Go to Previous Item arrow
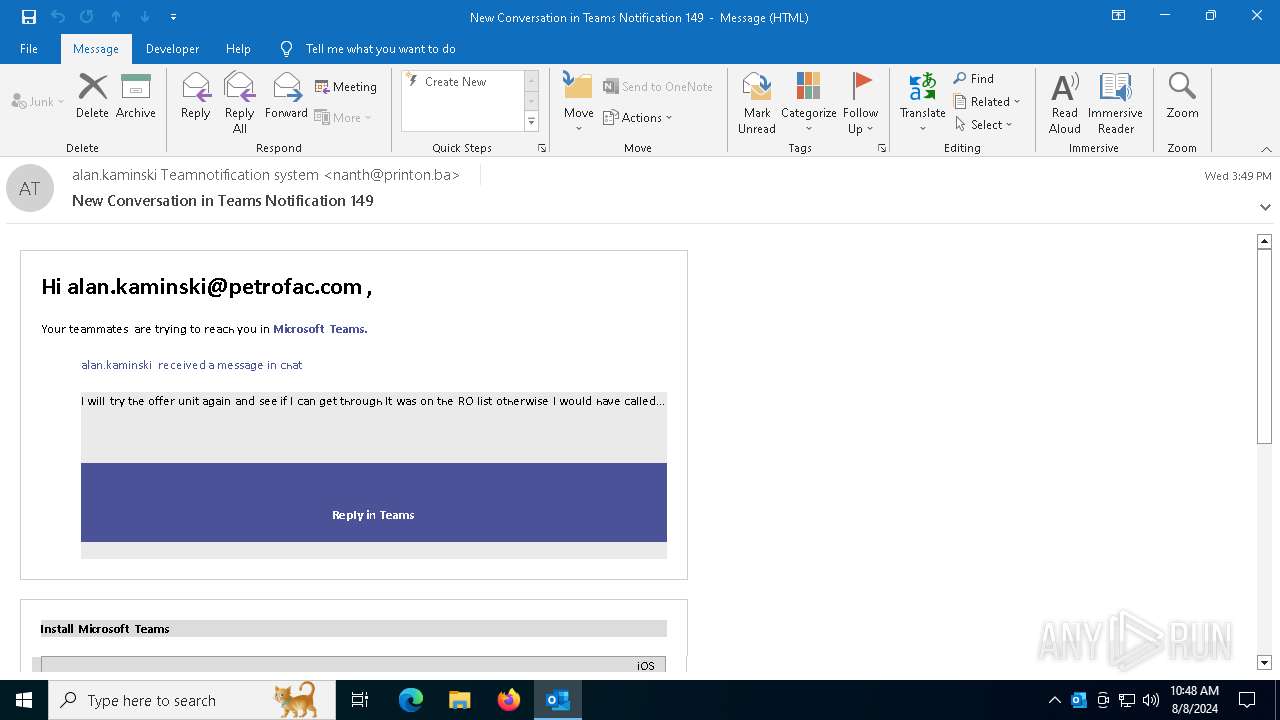Image resolution: width=1280 pixels, height=720 pixels. pos(116,17)
